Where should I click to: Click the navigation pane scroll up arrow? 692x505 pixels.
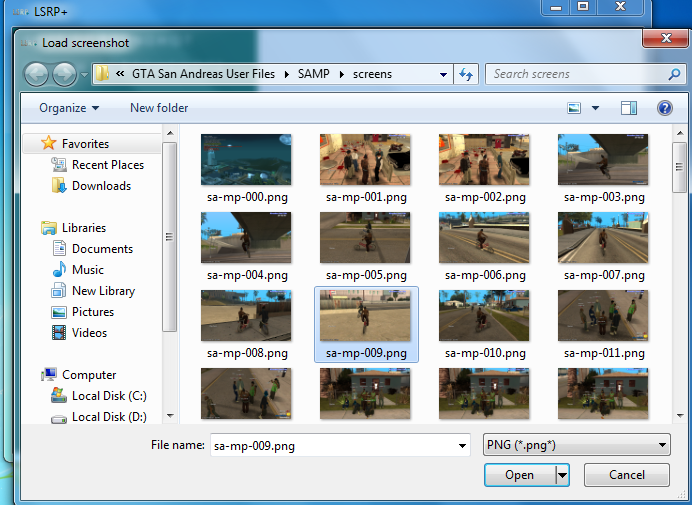coord(170,133)
